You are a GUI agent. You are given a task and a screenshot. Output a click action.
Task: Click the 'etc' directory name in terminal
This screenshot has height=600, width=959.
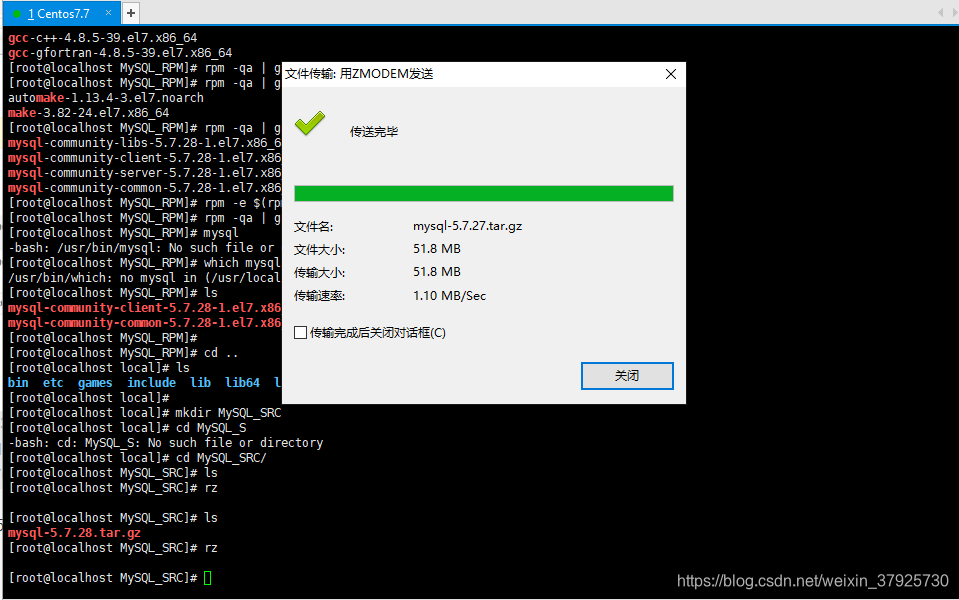[53, 383]
